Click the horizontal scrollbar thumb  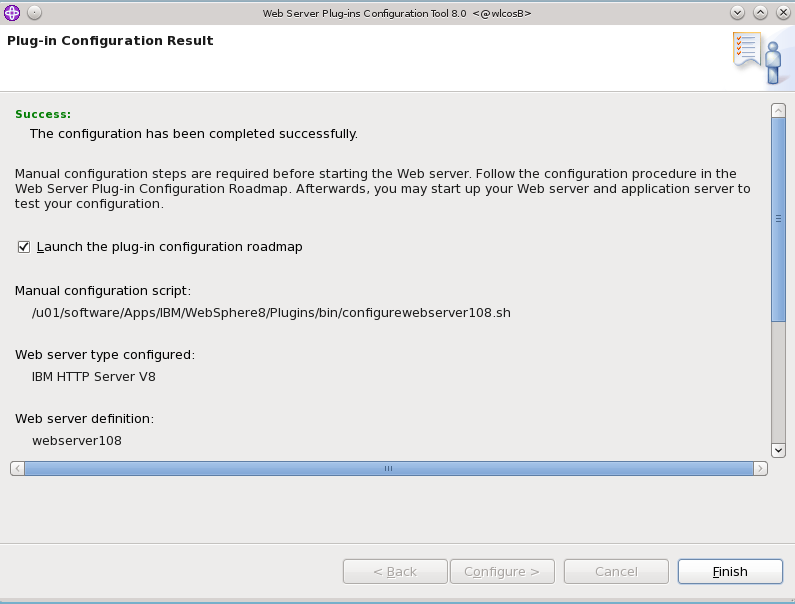pos(389,469)
